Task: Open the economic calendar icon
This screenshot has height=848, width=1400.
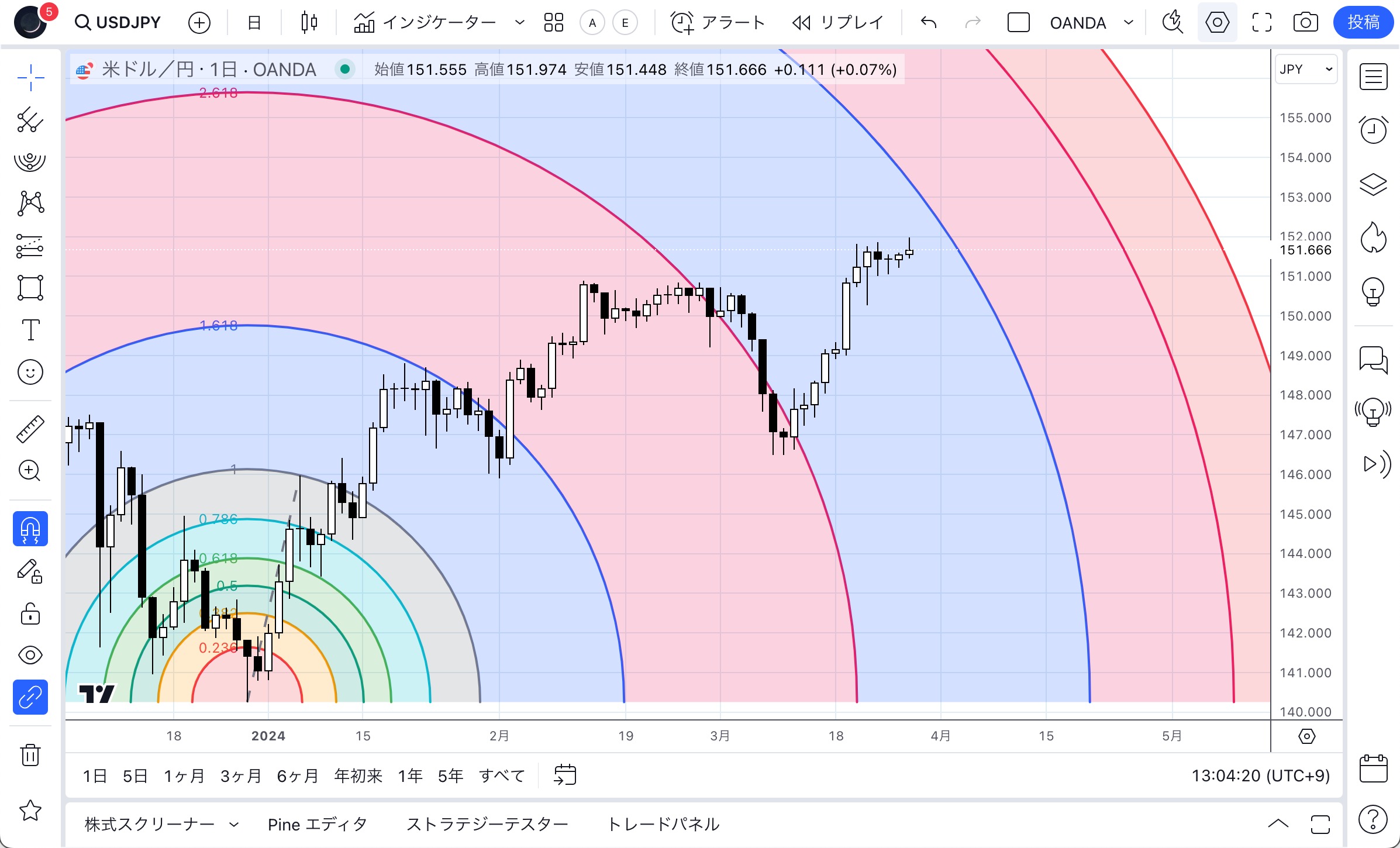Action: tap(1373, 768)
